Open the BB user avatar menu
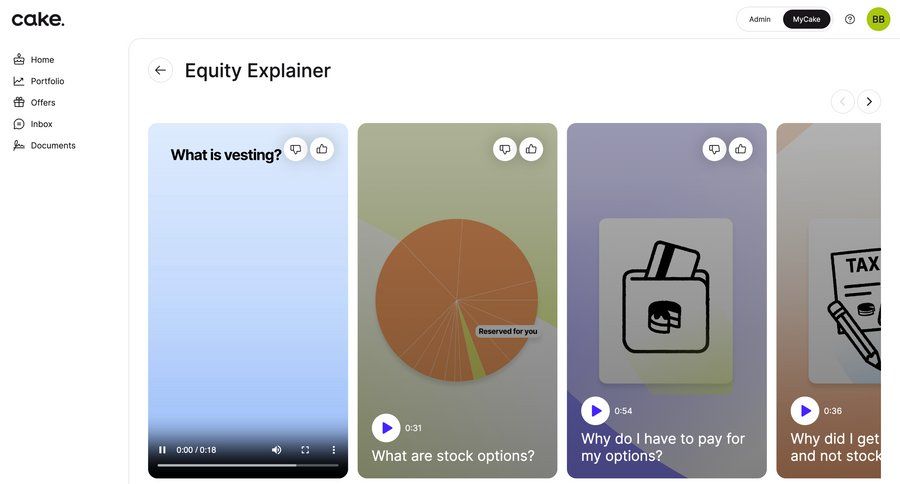 [878, 19]
